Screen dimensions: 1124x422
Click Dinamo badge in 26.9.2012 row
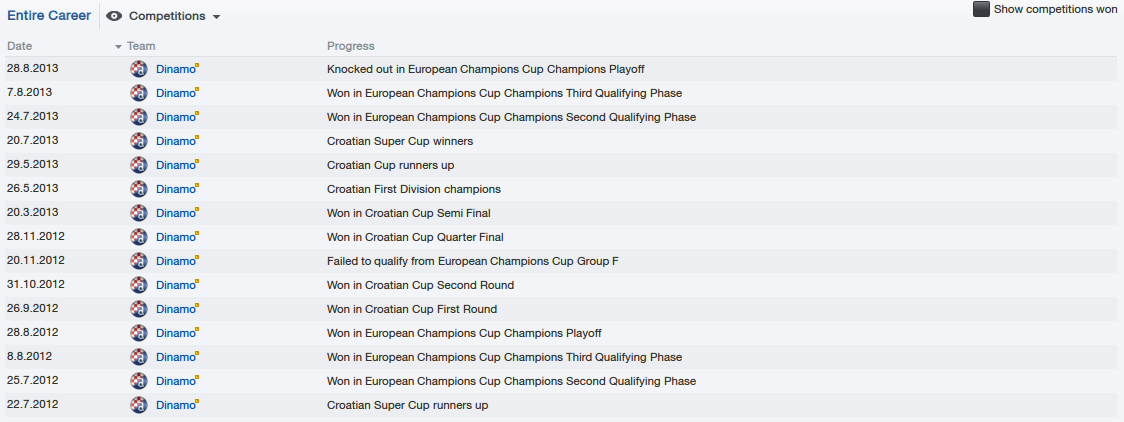tap(139, 309)
